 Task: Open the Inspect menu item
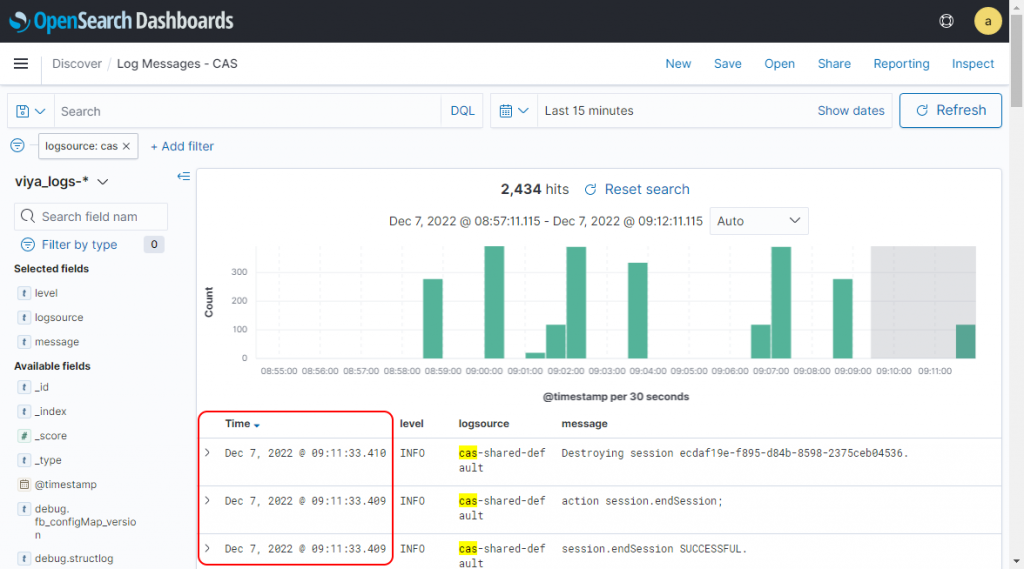pyautogui.click(x=972, y=64)
